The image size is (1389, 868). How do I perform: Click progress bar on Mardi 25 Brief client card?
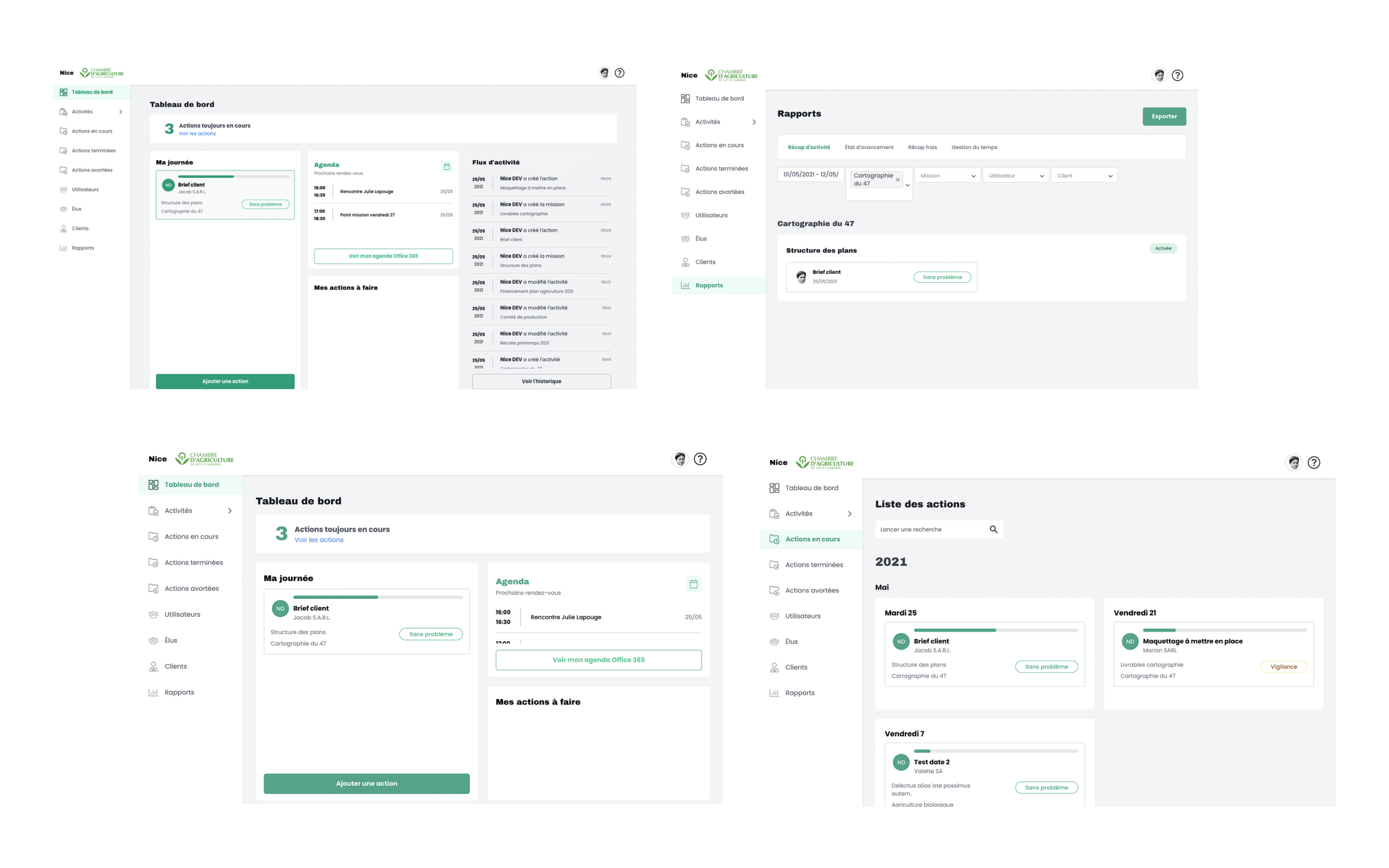(x=996, y=630)
